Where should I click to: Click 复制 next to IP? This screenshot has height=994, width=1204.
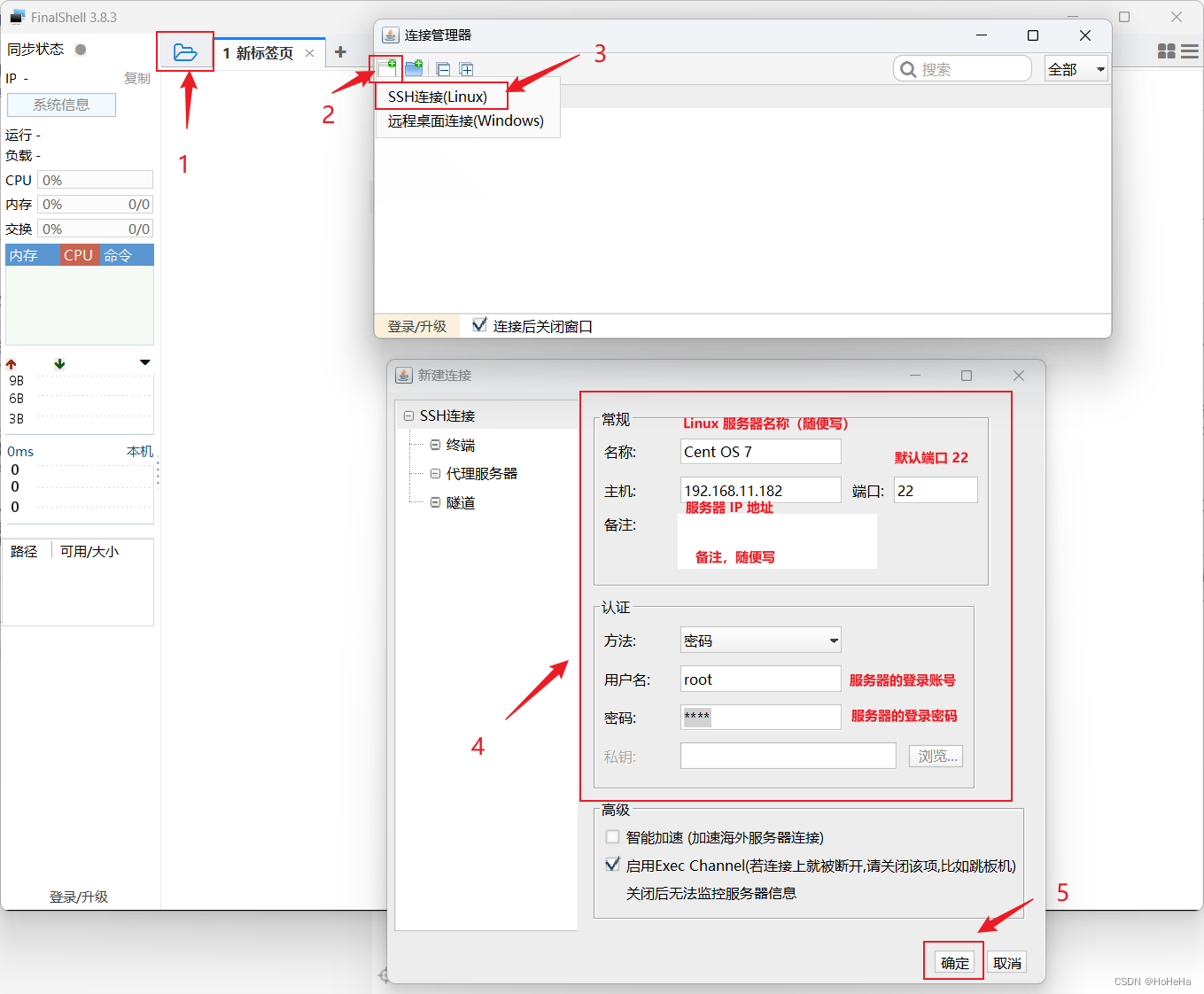pos(137,78)
